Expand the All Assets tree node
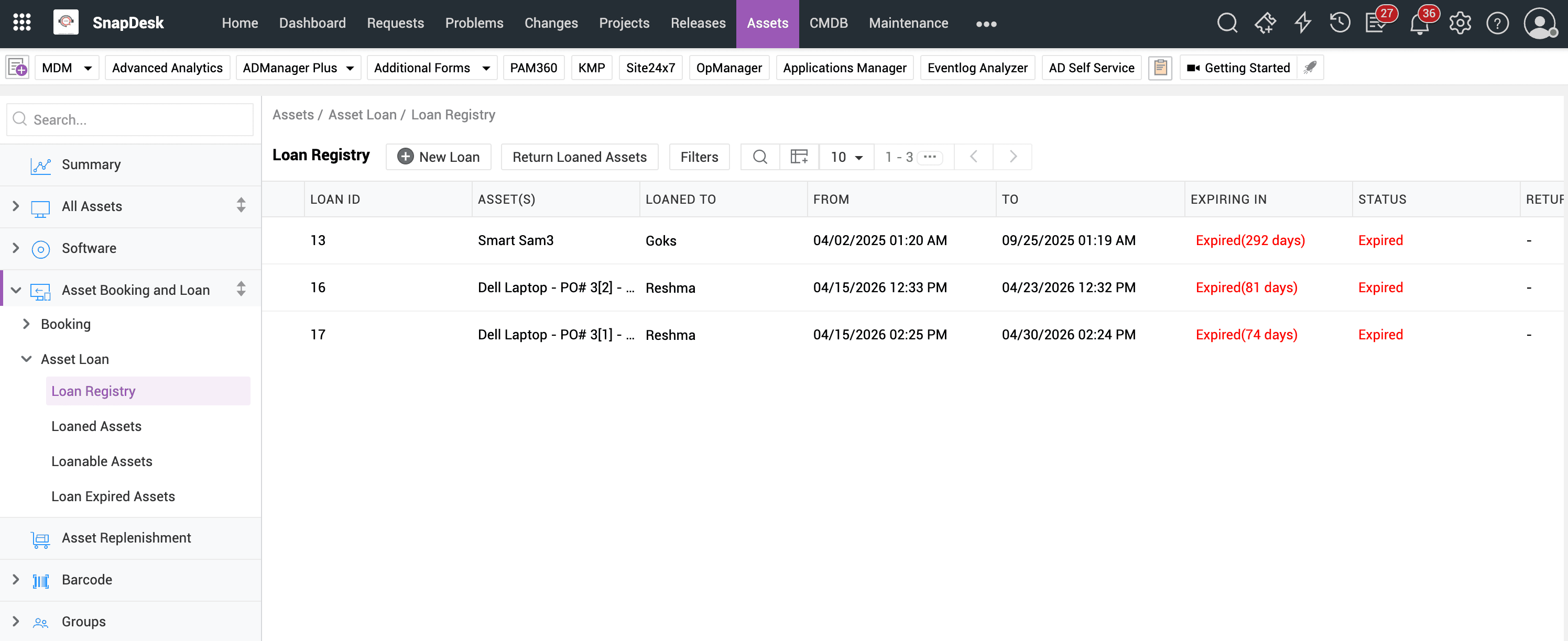 (x=16, y=206)
